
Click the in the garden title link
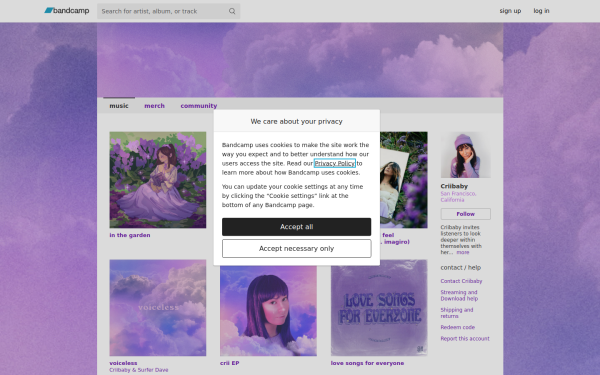pyautogui.click(x=130, y=235)
